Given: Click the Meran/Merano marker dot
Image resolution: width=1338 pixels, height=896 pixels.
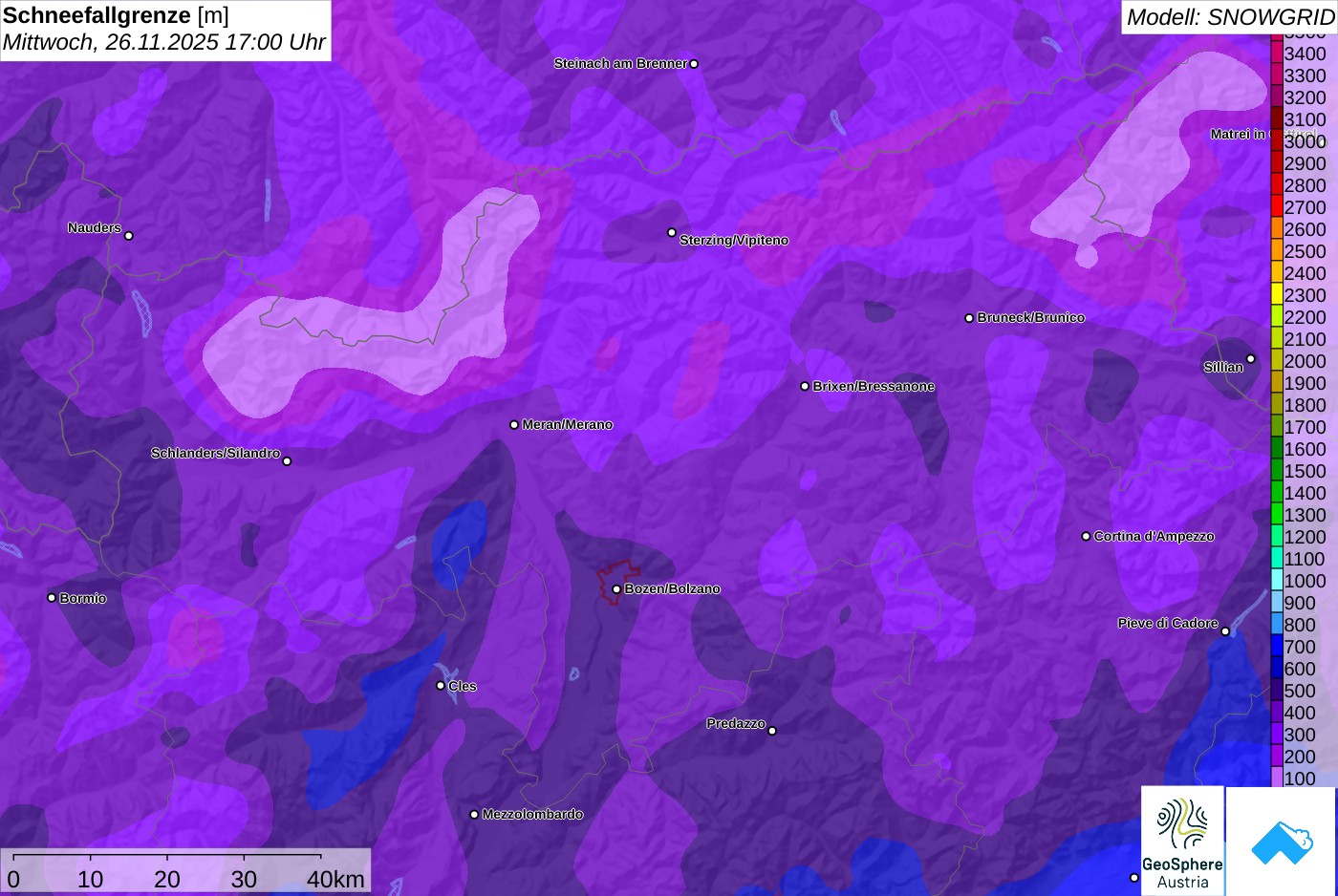Looking at the screenshot, I should (x=514, y=424).
